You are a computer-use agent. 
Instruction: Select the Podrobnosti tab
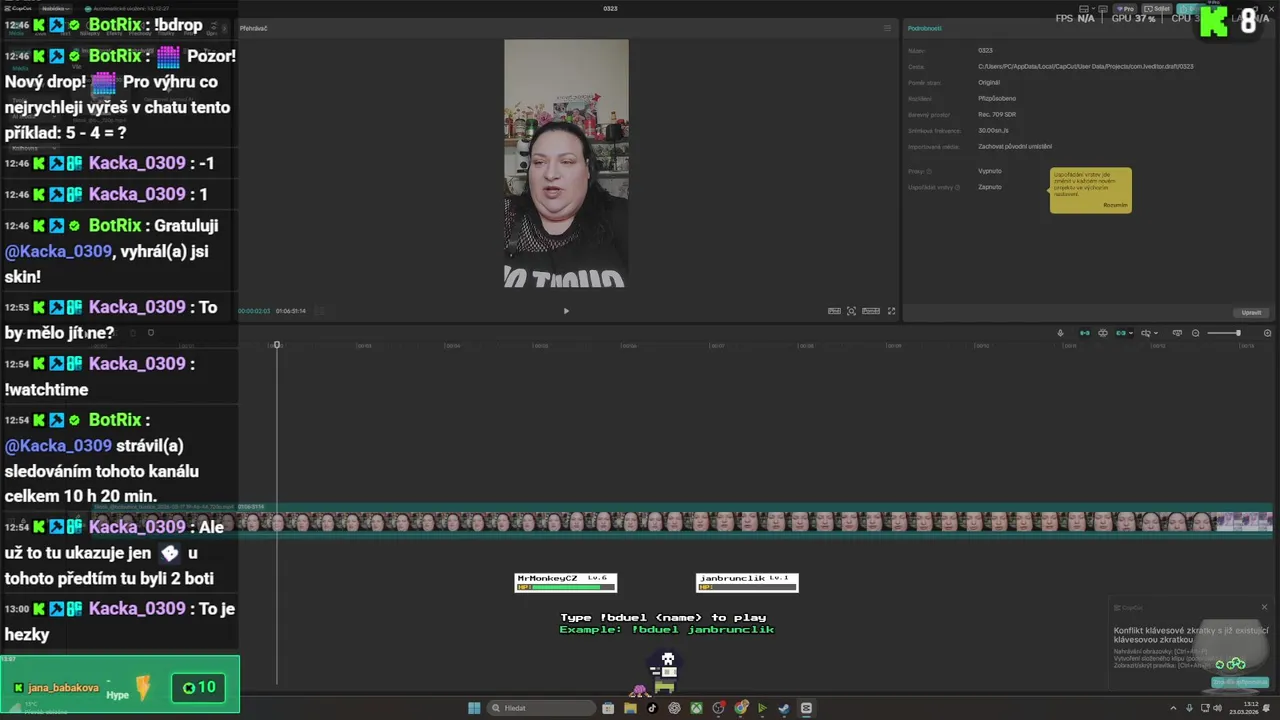[x=925, y=28]
